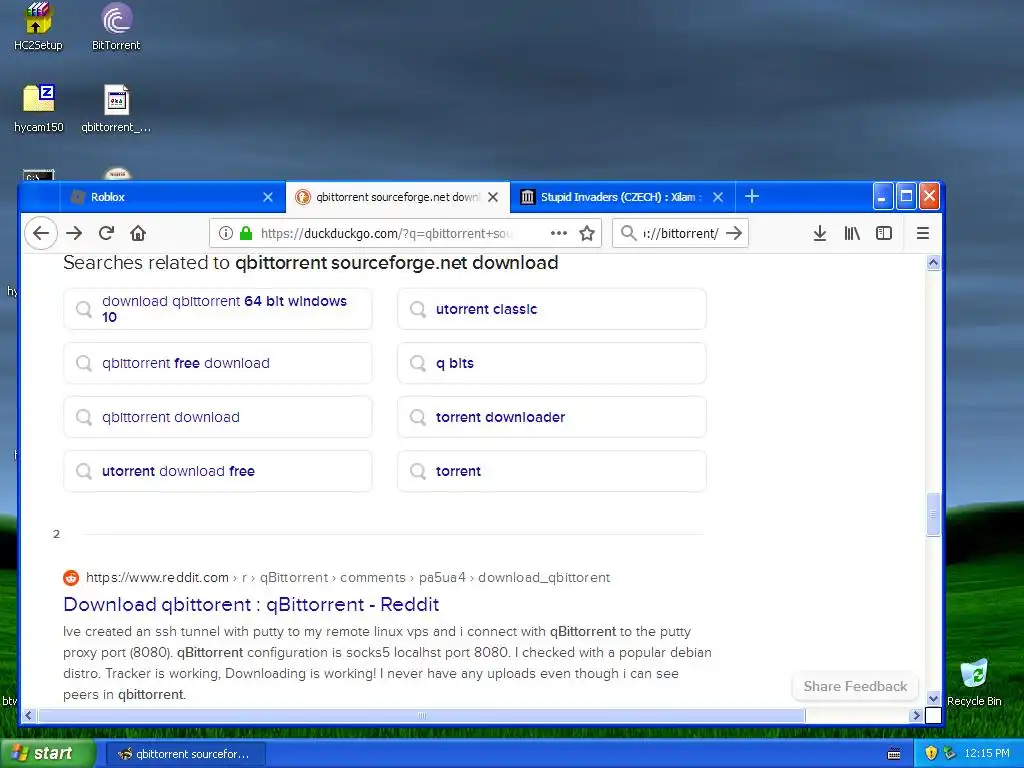Click the horizontal scrollbar thumb
1024x768 pixels.
421,715
